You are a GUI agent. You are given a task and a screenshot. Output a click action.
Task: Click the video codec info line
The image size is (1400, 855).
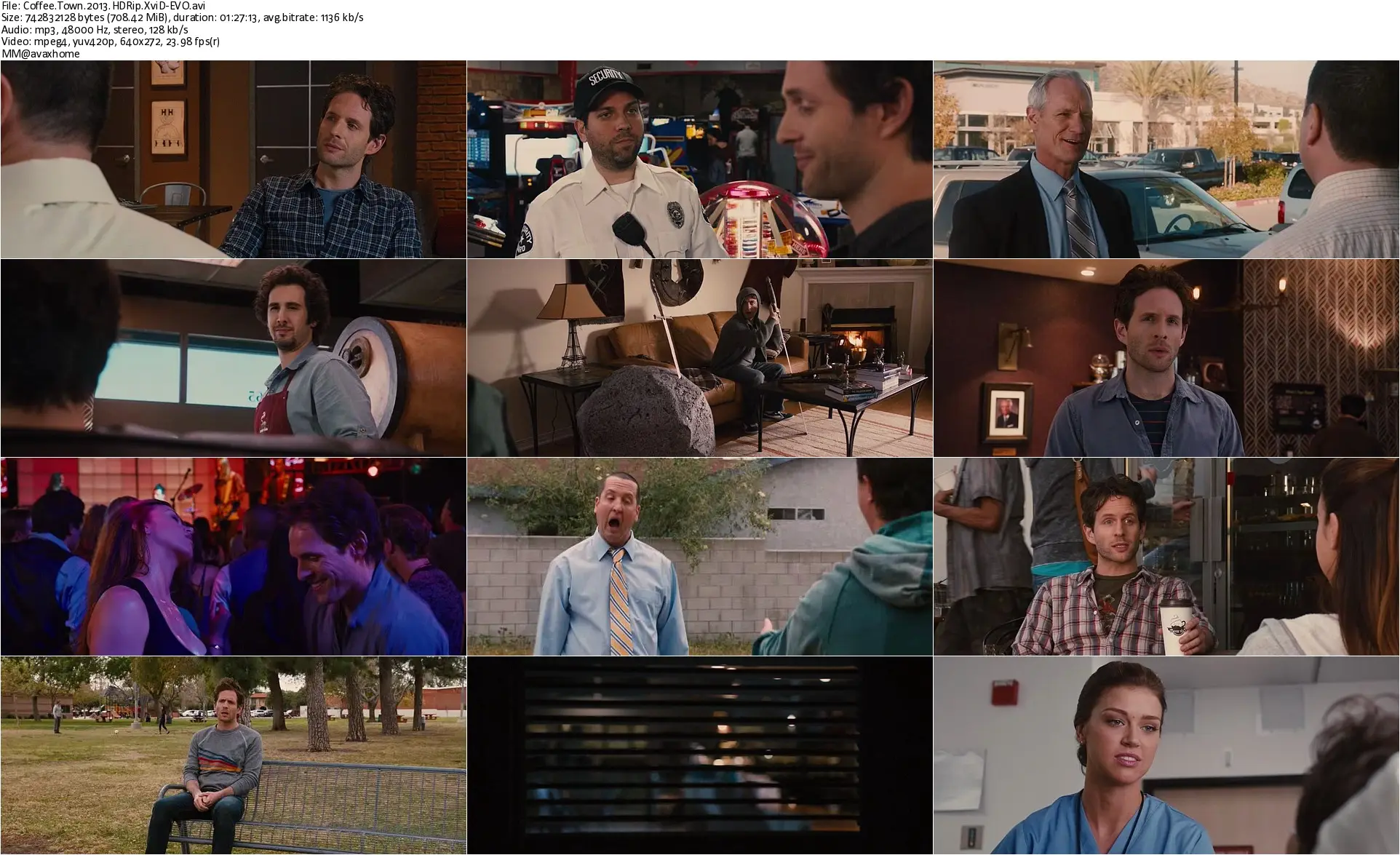click(x=111, y=41)
